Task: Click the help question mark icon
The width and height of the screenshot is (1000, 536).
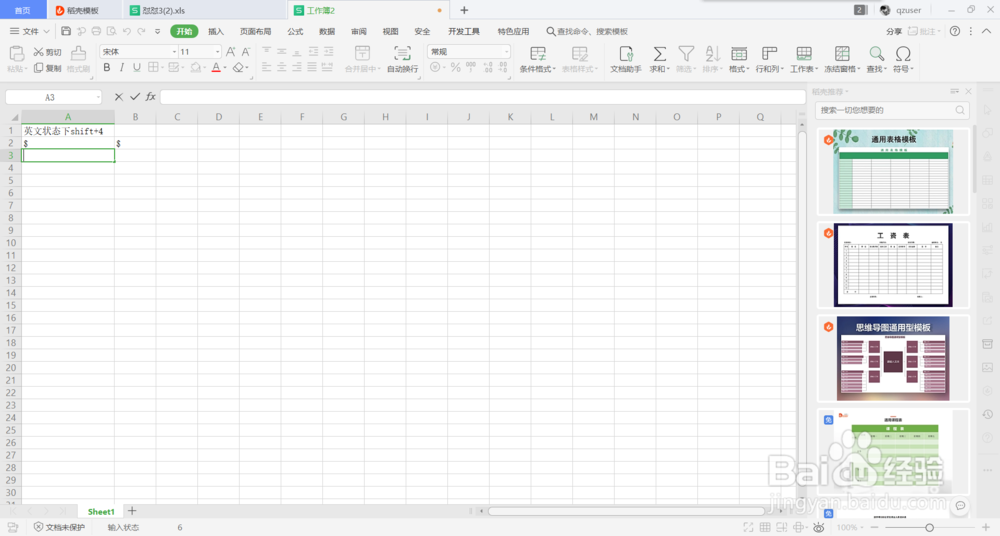Action: 955,31
